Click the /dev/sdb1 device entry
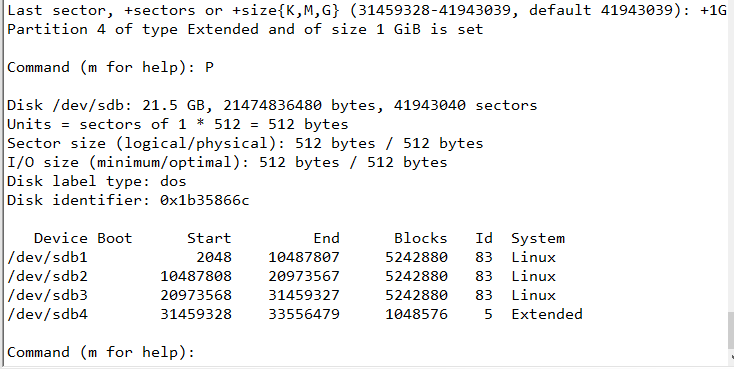This screenshot has width=734, height=369. (x=47, y=257)
